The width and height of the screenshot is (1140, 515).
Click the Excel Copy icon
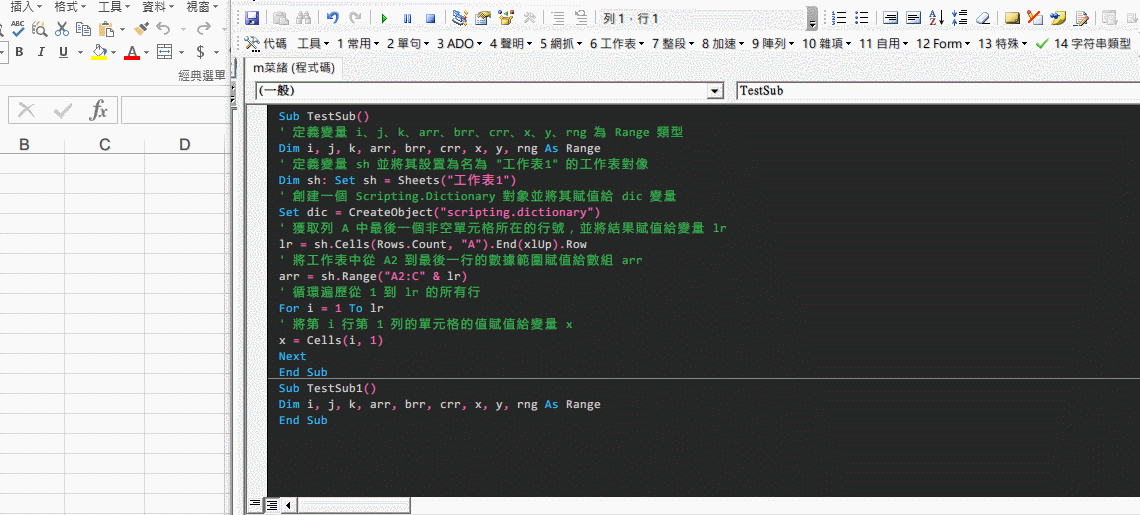click(x=84, y=28)
